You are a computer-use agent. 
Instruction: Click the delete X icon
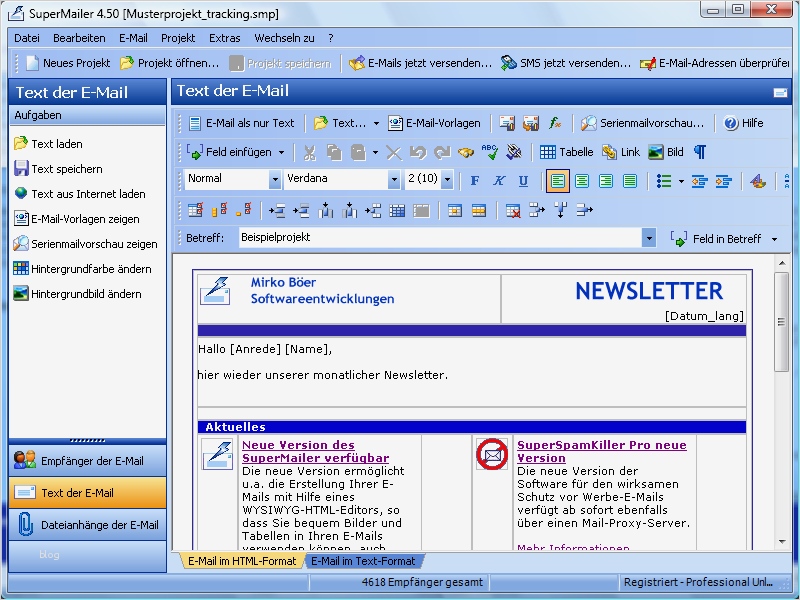point(393,153)
